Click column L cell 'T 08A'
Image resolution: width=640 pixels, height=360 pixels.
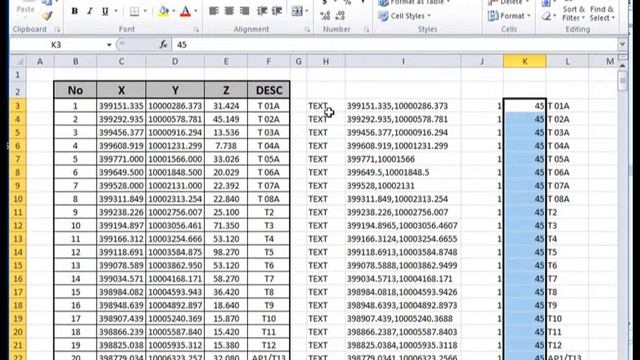click(x=567, y=199)
